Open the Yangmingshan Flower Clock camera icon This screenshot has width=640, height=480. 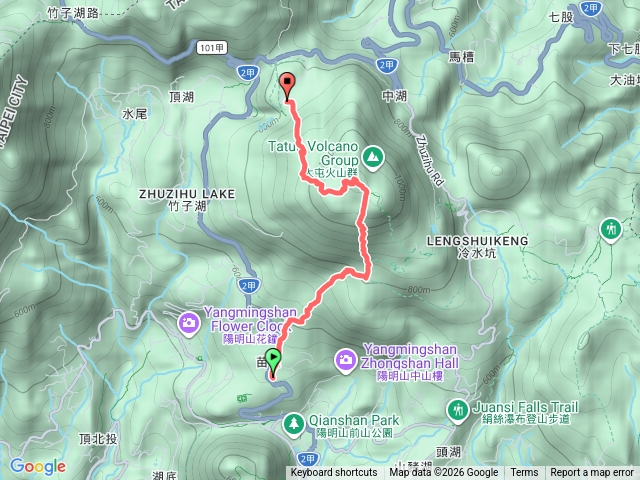point(189,324)
